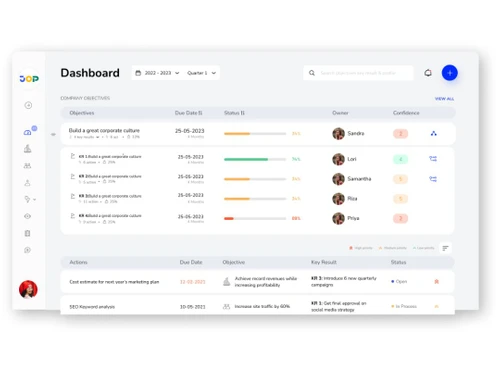Image resolution: width=500 pixels, height=375 pixels.
Task: Click the Confidence column header
Action: click(406, 113)
